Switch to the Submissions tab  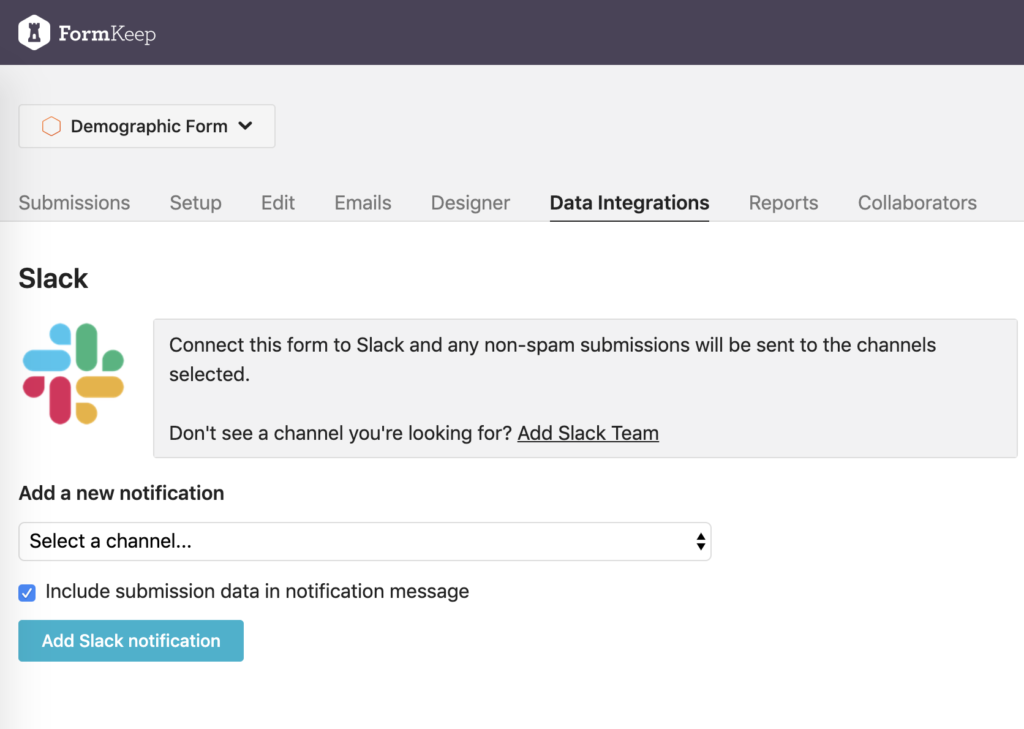(74, 203)
